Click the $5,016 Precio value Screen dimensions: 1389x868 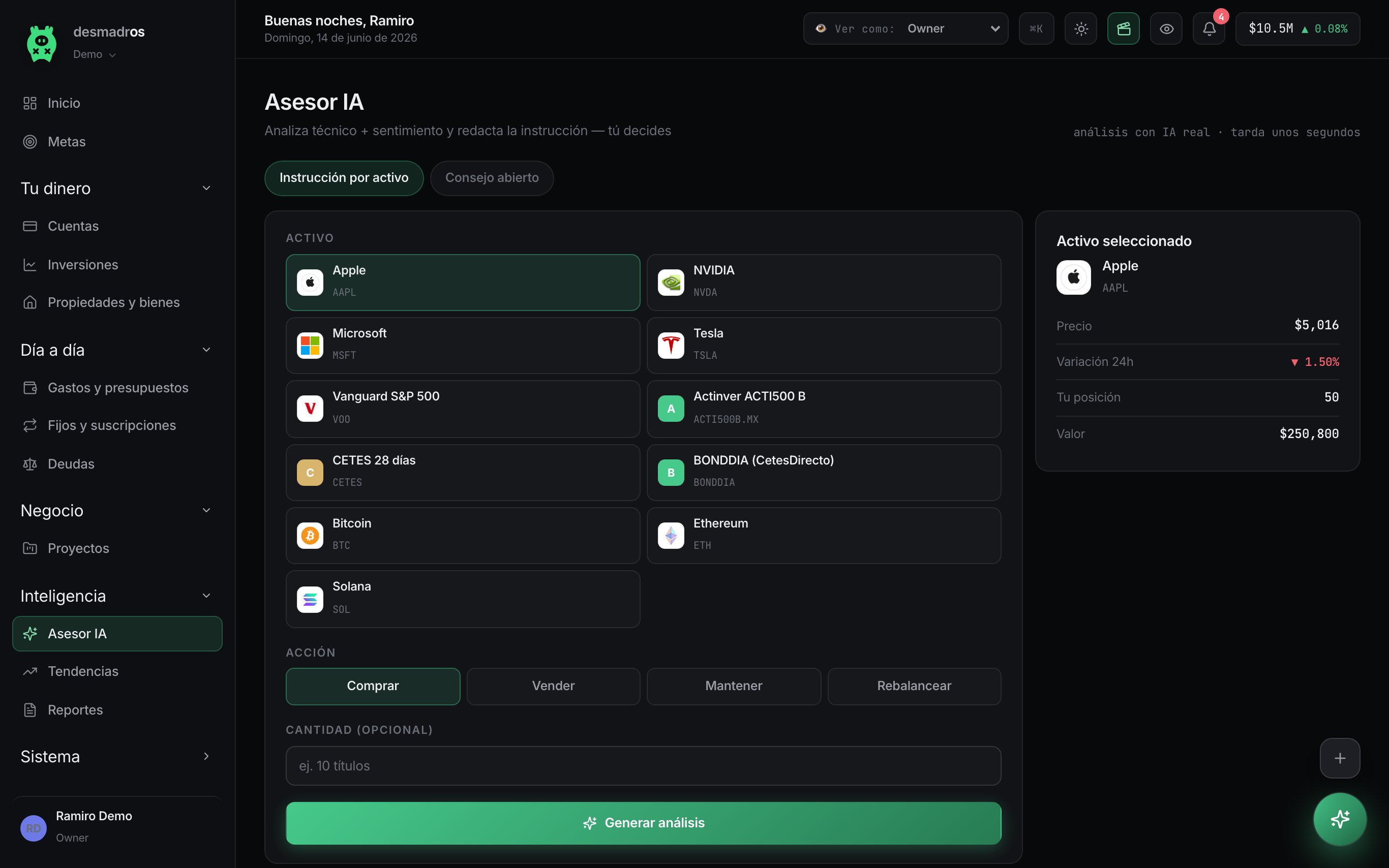[1316, 325]
